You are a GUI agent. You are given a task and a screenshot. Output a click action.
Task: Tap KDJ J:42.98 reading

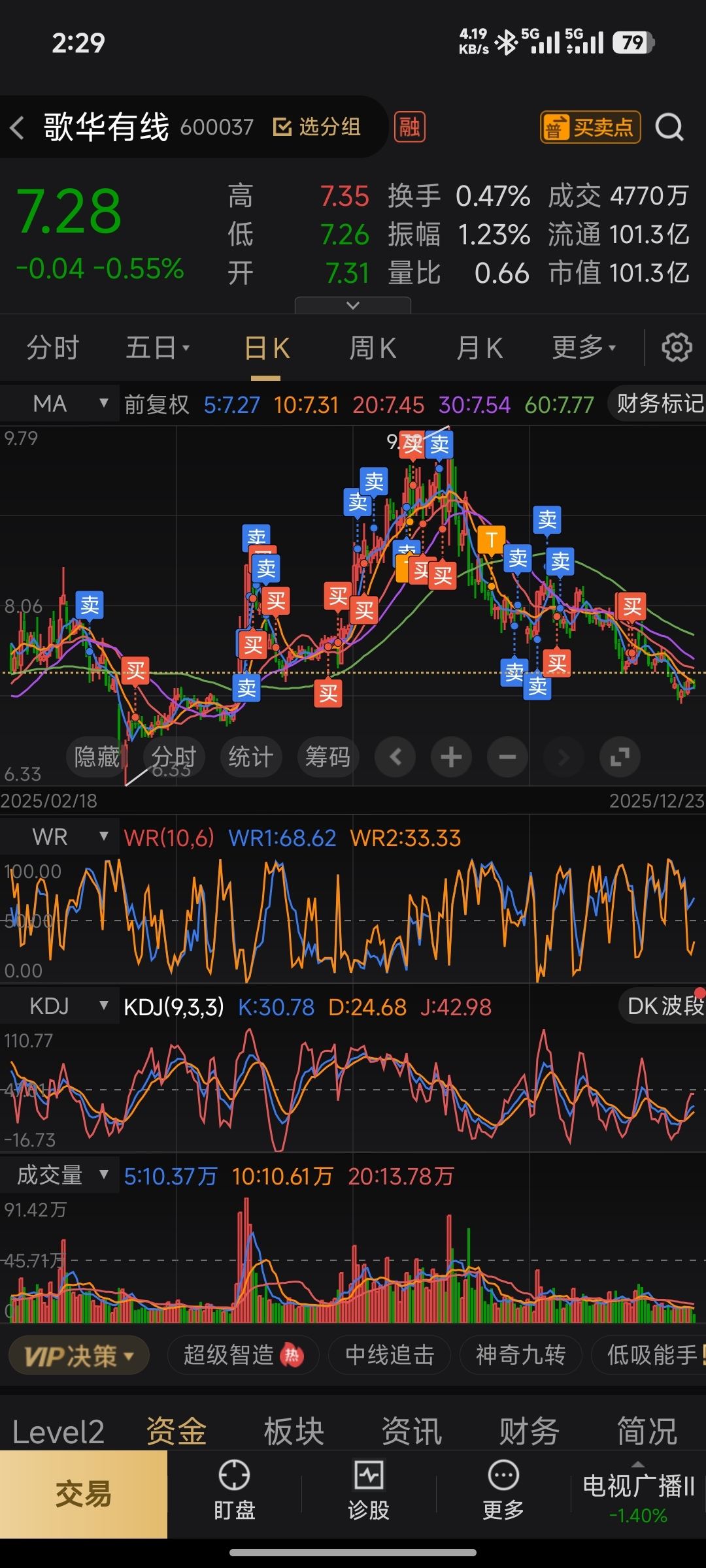click(x=456, y=1007)
